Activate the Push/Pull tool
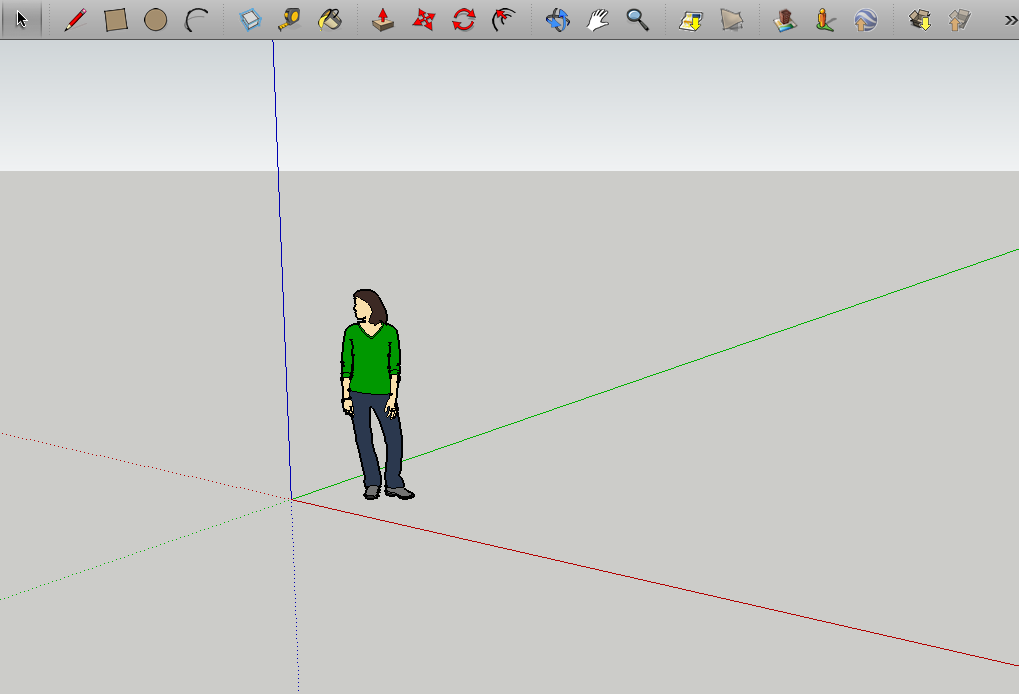Viewport: 1019px width, 694px height. click(383, 19)
